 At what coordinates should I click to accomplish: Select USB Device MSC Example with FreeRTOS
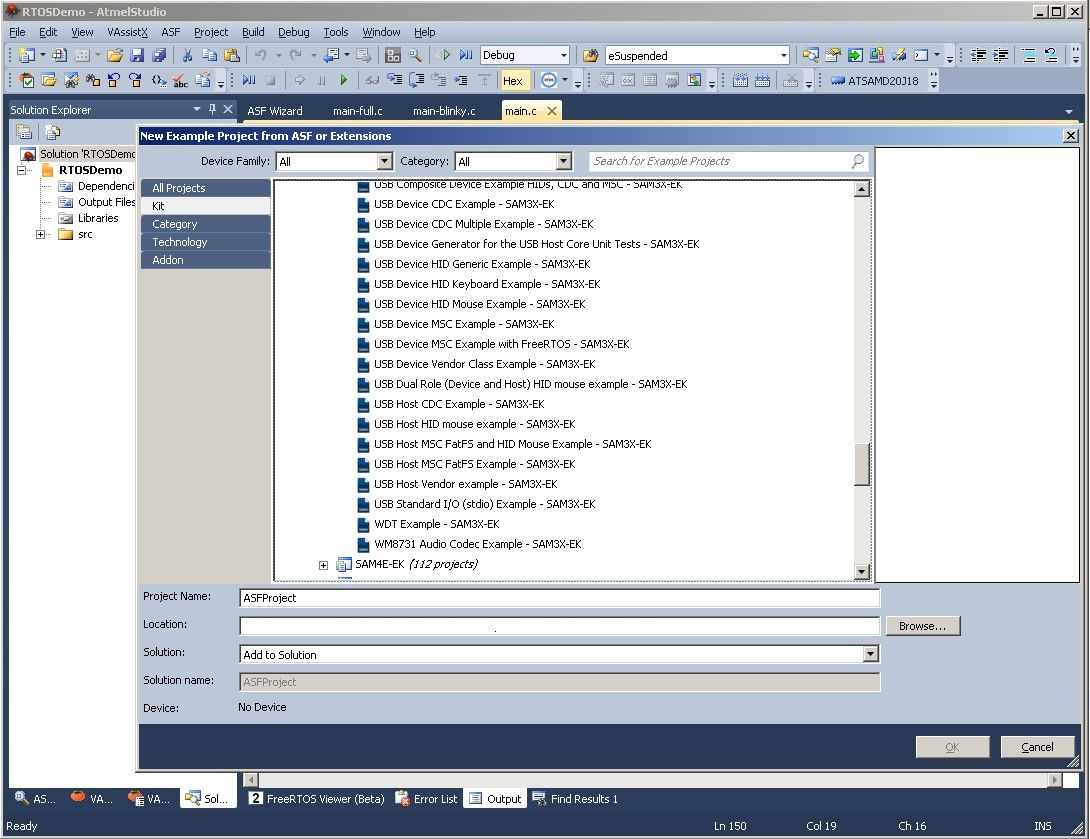(x=501, y=344)
